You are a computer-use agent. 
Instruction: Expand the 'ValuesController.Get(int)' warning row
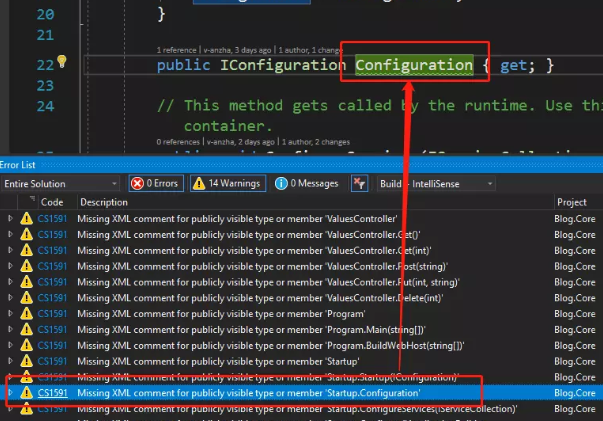pos(10,250)
